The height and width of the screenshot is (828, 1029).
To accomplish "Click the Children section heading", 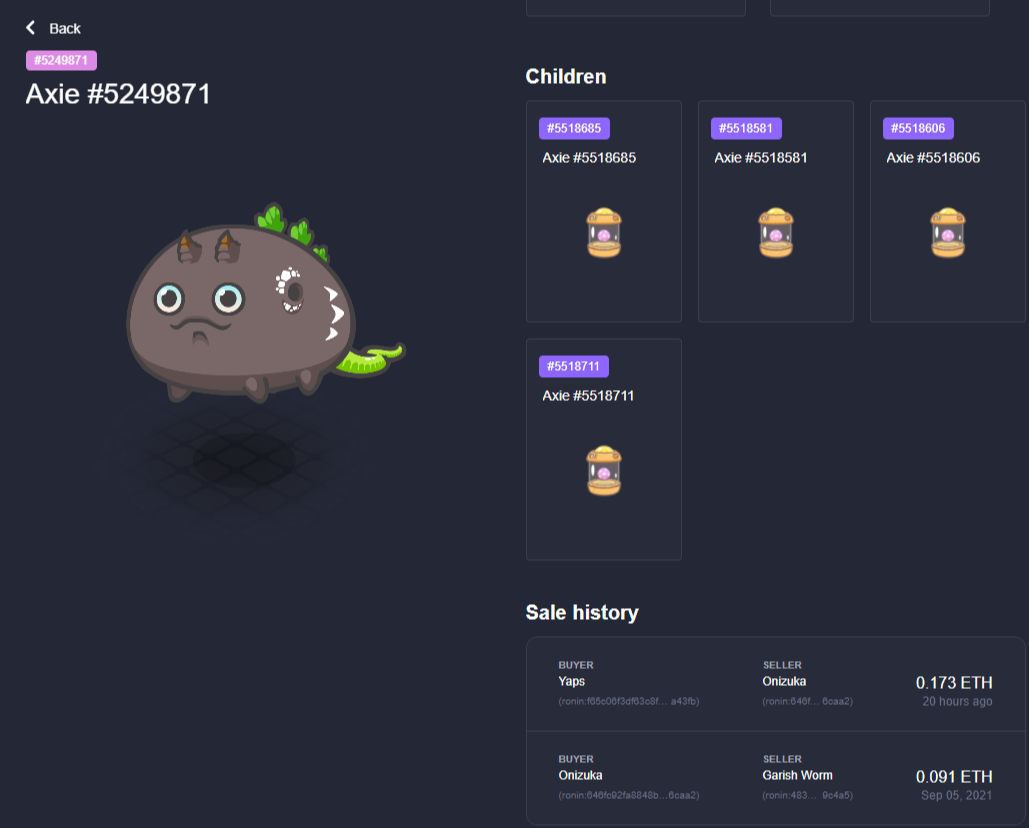I will point(566,77).
